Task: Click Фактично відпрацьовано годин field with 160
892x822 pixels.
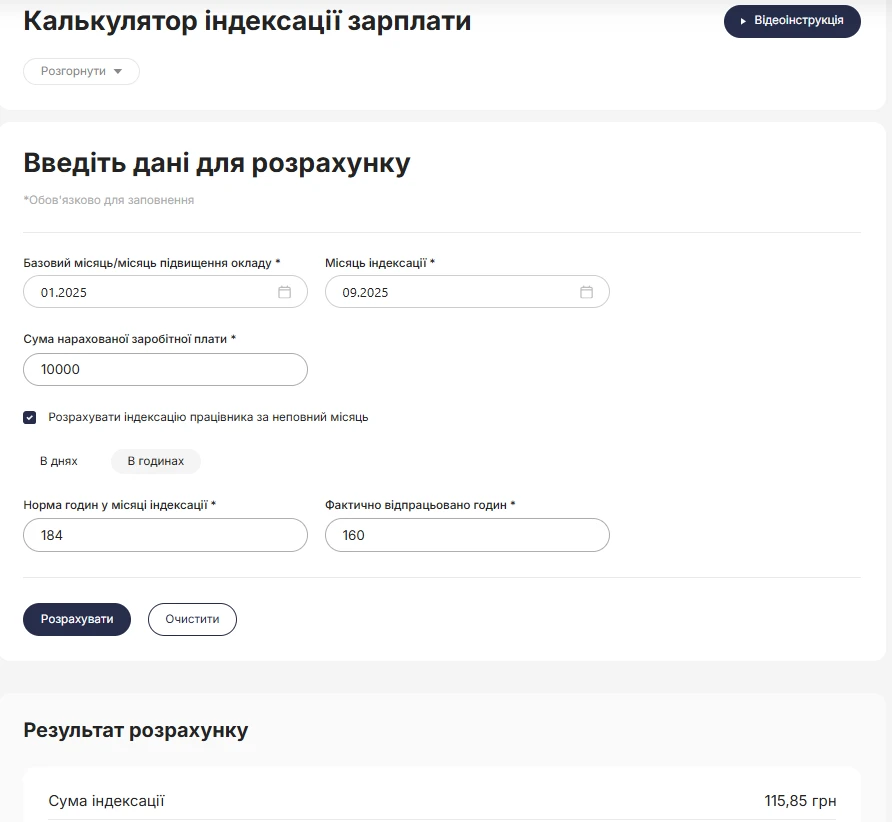Action: pyautogui.click(x=467, y=535)
